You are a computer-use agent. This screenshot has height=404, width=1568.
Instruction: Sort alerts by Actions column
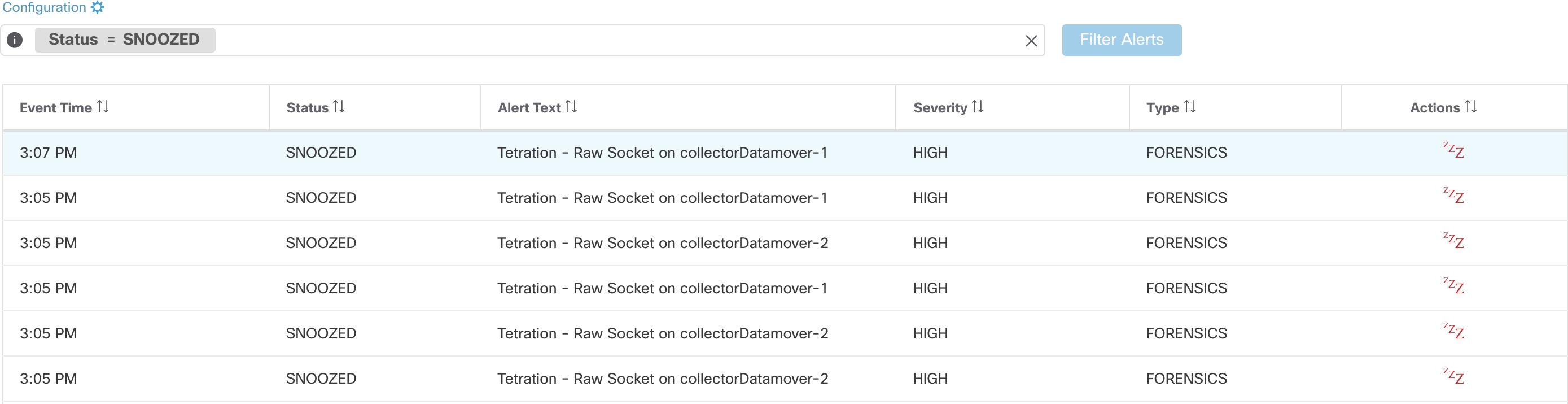tap(1470, 107)
